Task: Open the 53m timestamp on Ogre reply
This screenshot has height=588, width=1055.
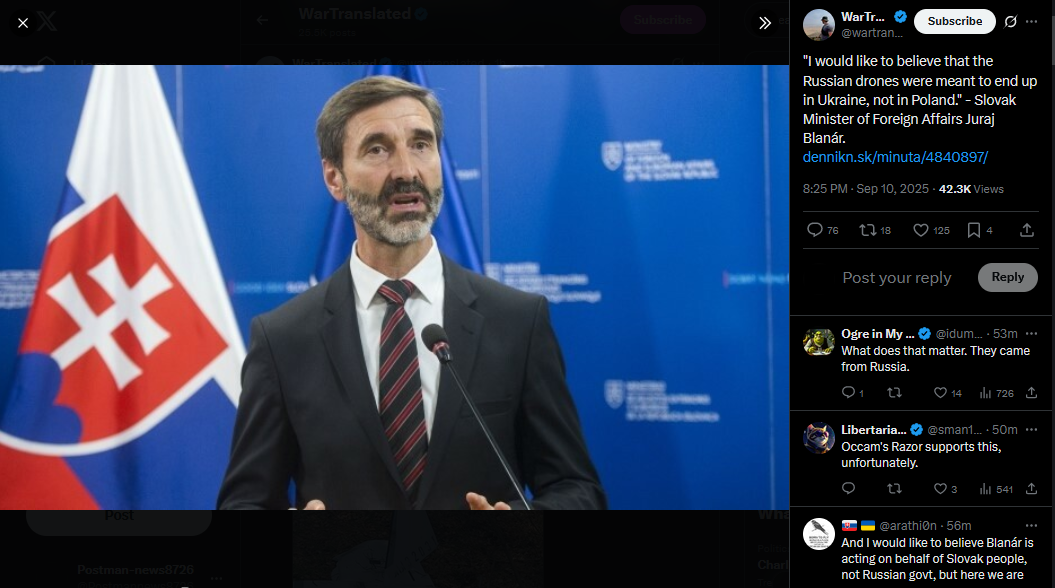Action: (1005, 334)
